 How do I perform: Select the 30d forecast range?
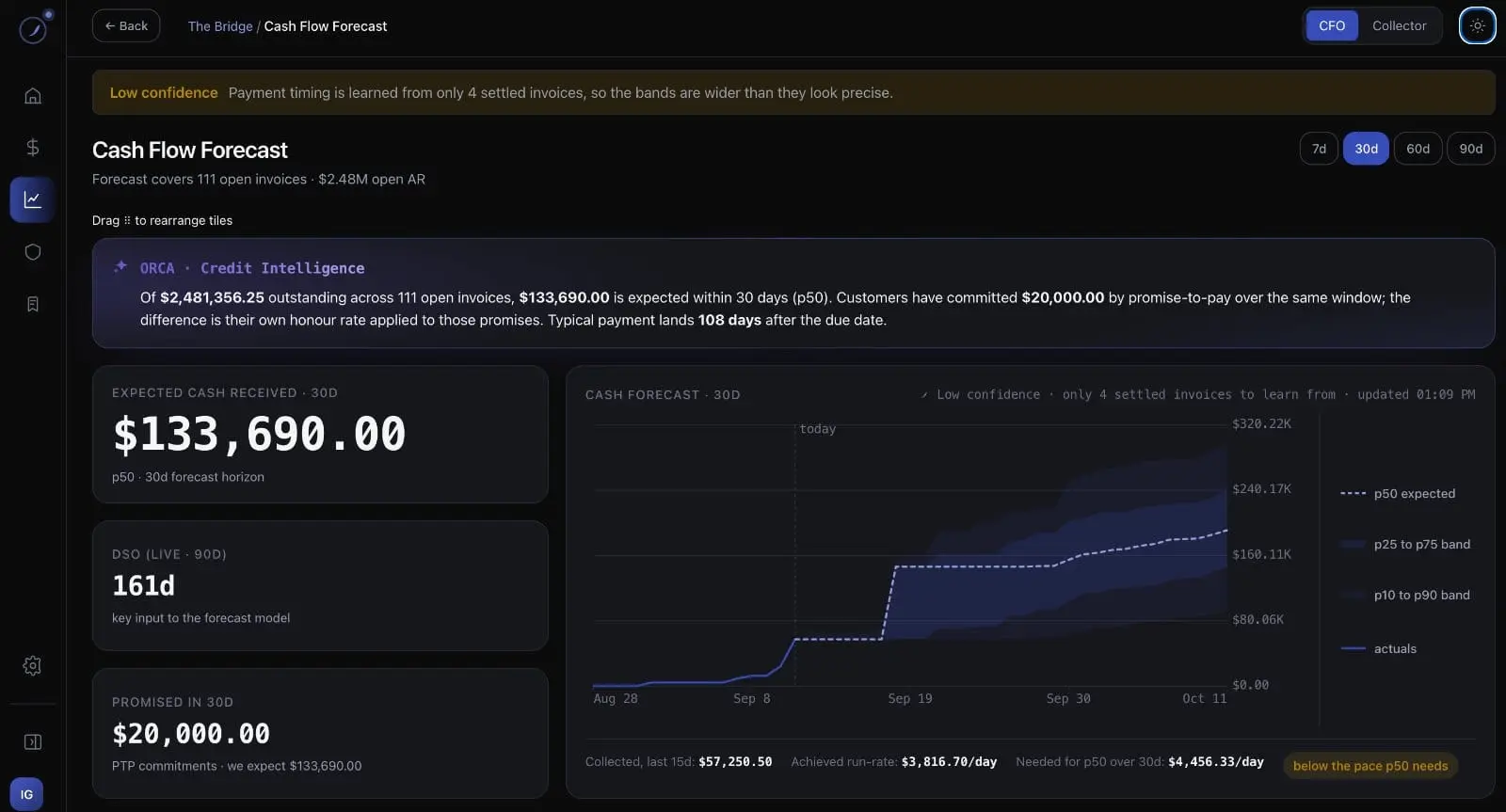click(1366, 149)
